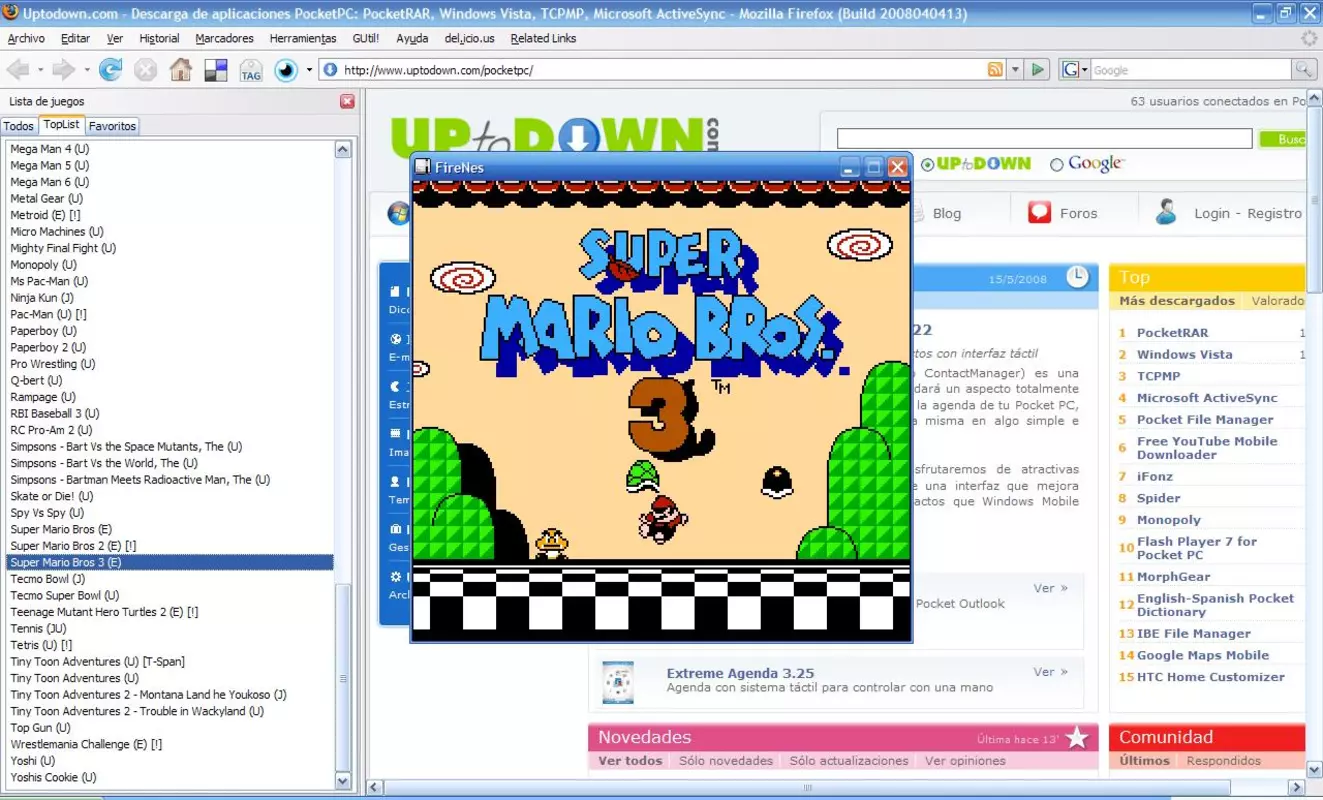Switch to the Todos tab
1323x800 pixels.
tap(19, 126)
